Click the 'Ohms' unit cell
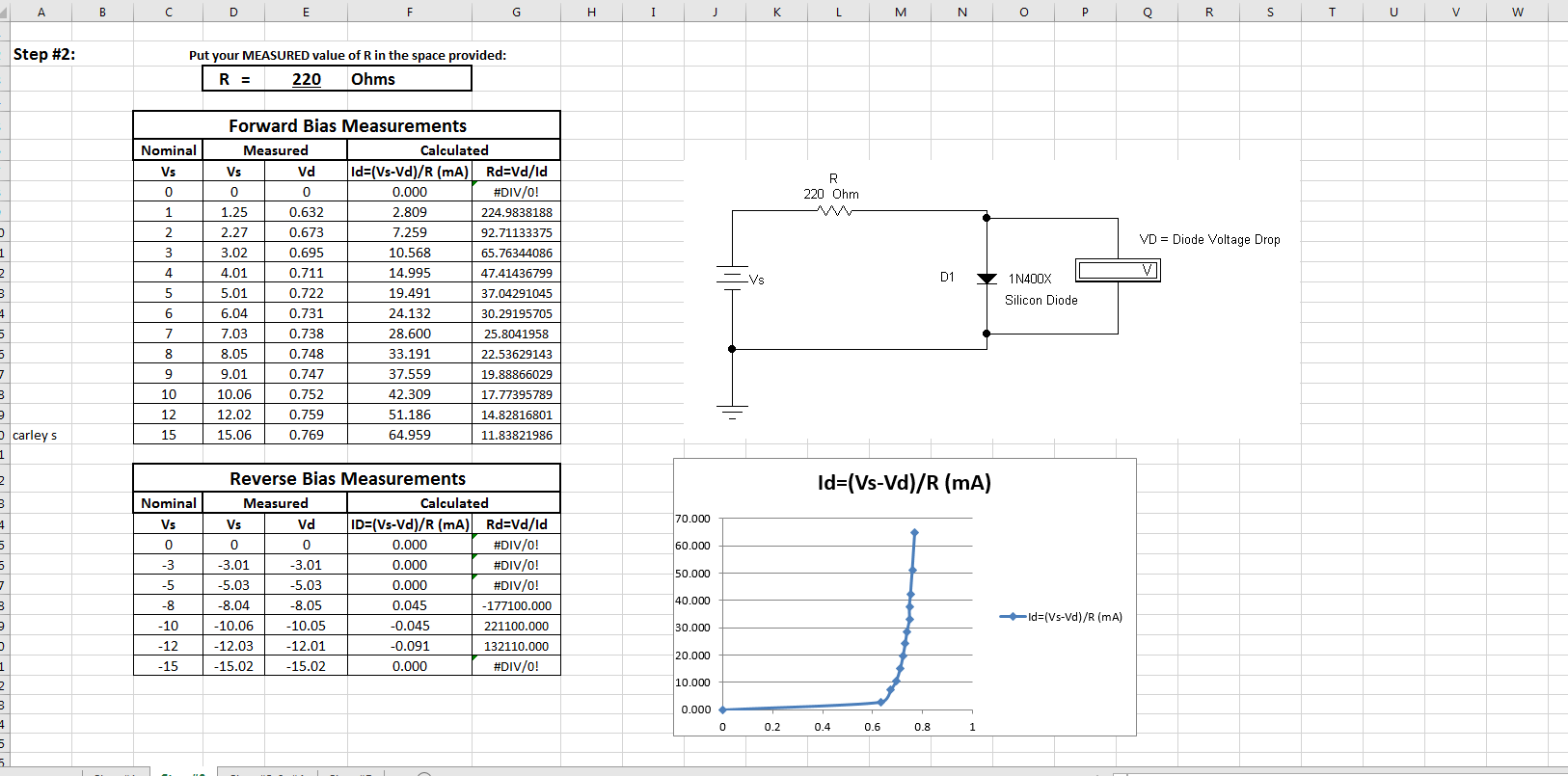1568x776 pixels. click(x=373, y=79)
